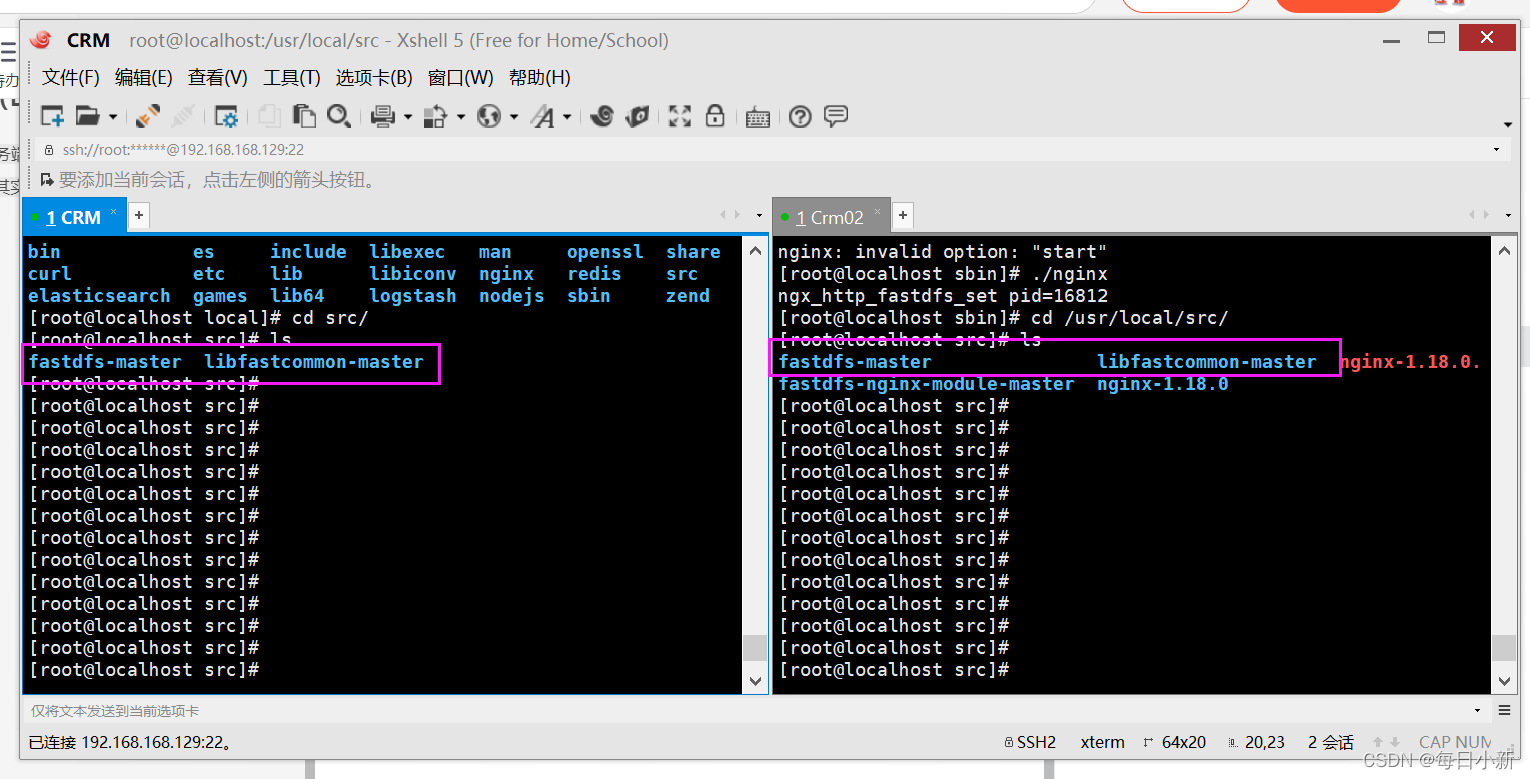Click the globe encoding icon
1530x779 pixels.
[x=489, y=116]
